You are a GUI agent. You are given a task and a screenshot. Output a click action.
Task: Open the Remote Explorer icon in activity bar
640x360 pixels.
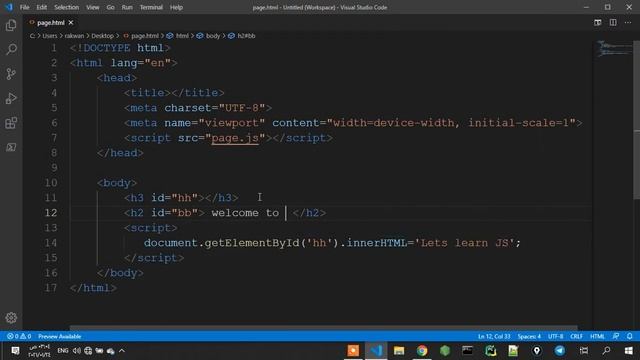coord(11,147)
